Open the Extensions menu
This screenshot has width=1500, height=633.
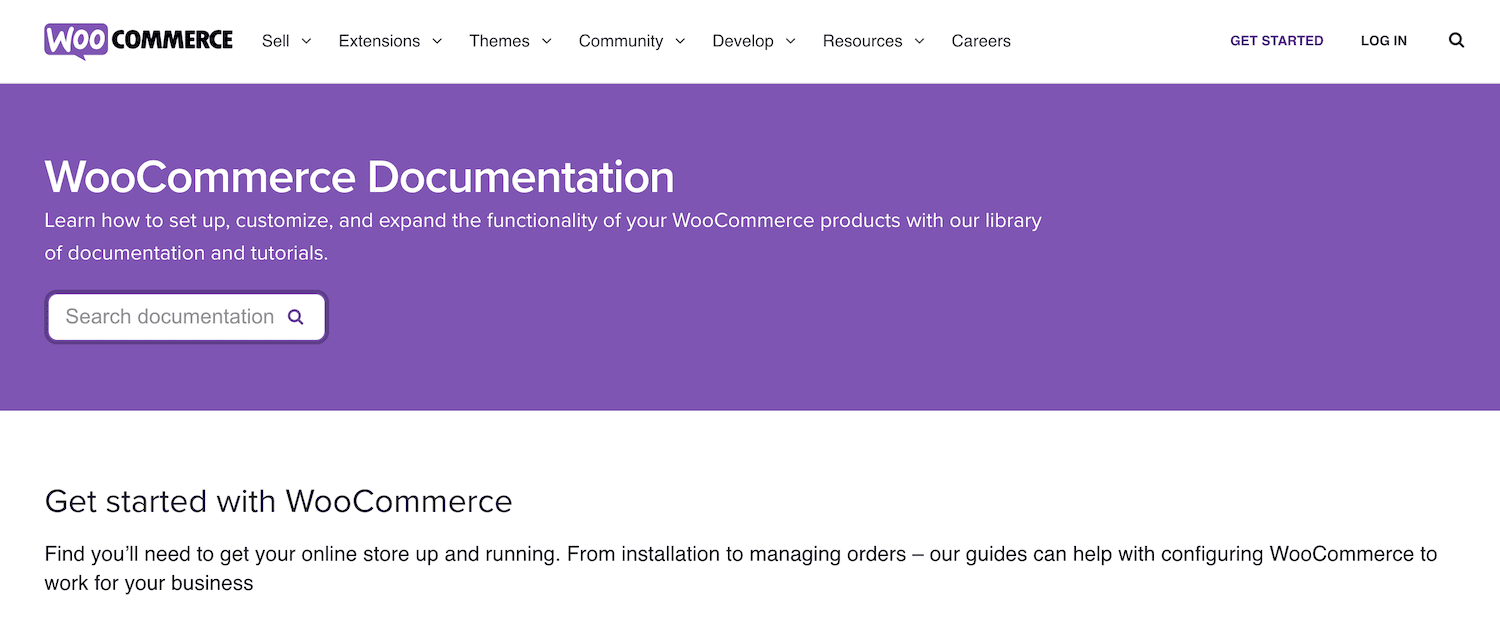379,41
